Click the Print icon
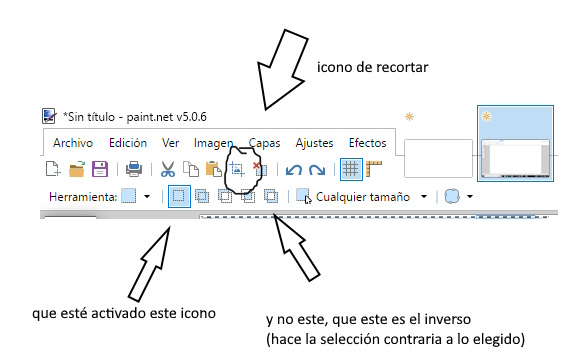Viewport: 567px width, 363px height. 134,169
